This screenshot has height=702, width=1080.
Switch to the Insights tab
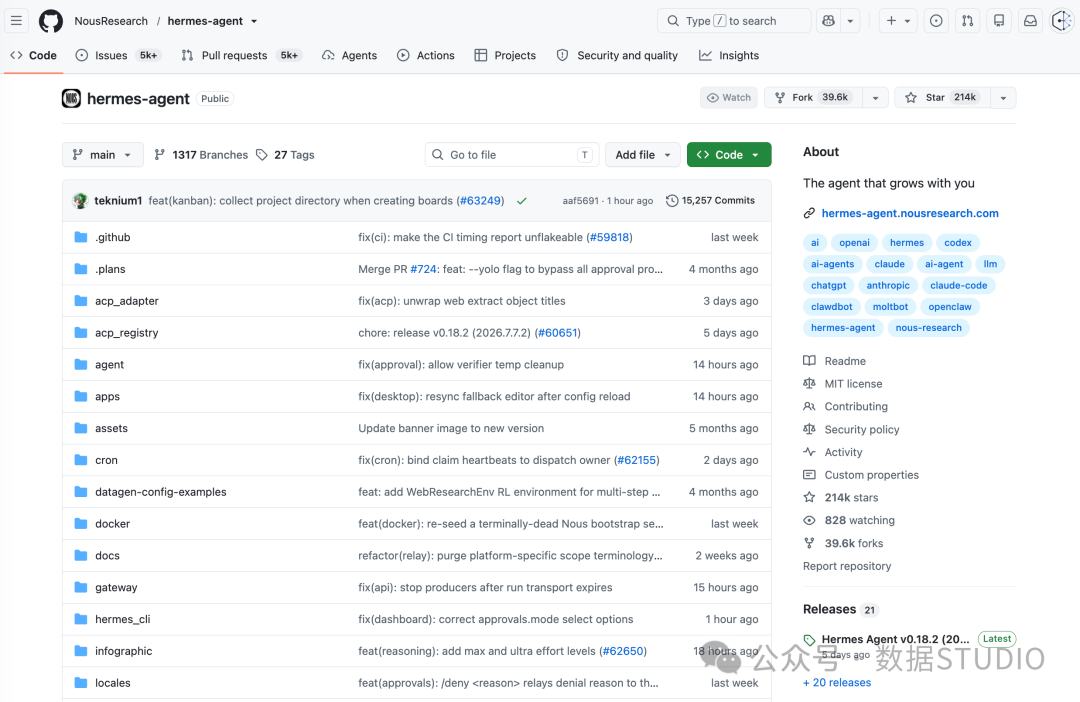[729, 55]
